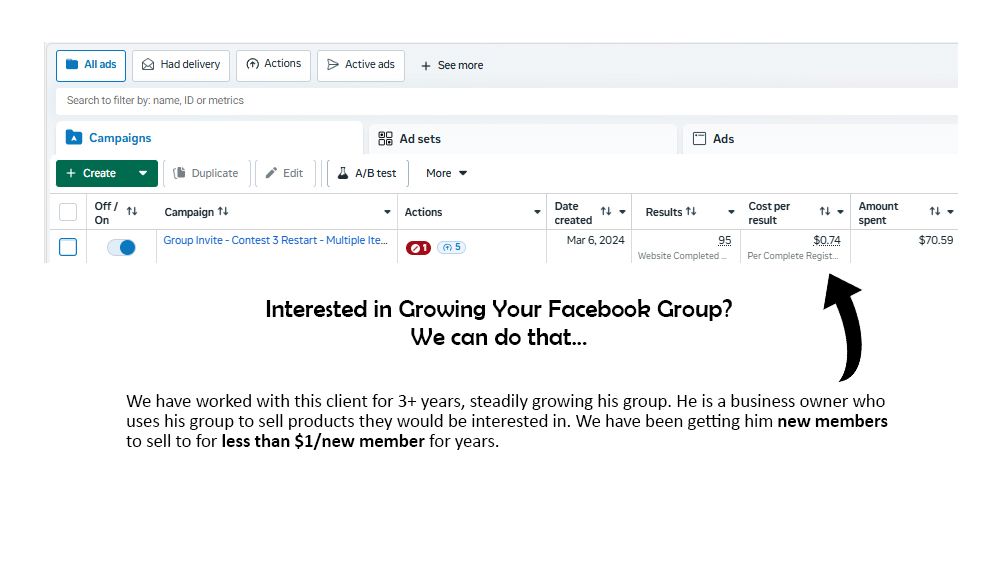Toggle the Group Invite campaign off
The height and width of the screenshot is (576, 999).
coord(121,247)
